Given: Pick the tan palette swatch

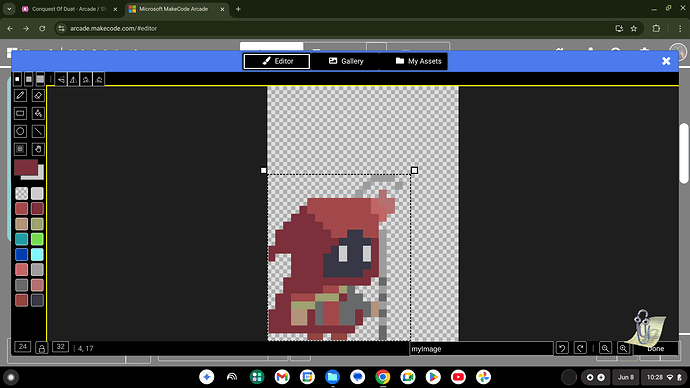Looking at the screenshot, I should [22, 224].
